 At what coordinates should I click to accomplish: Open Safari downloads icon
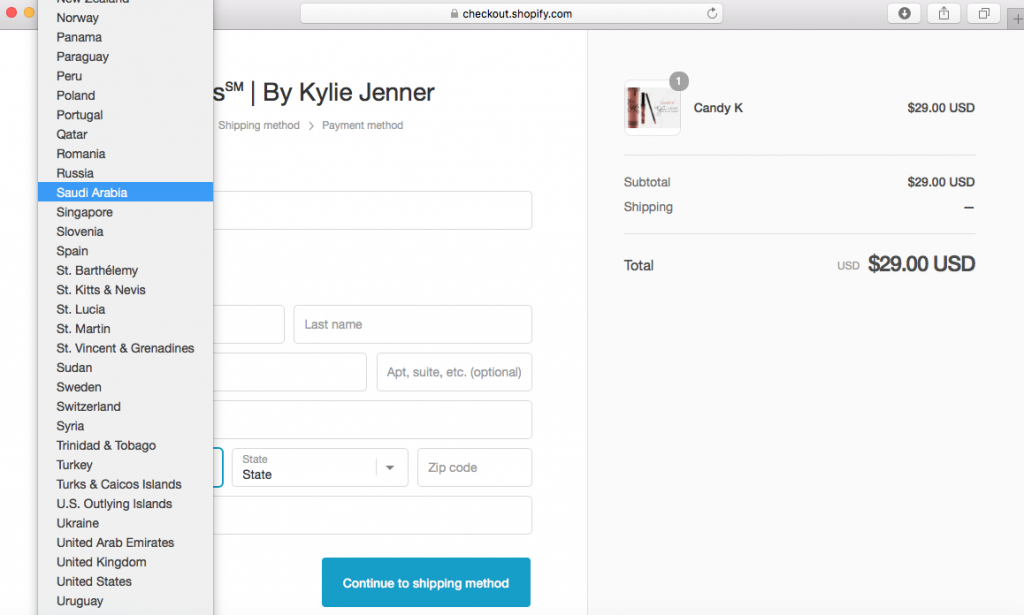(904, 13)
